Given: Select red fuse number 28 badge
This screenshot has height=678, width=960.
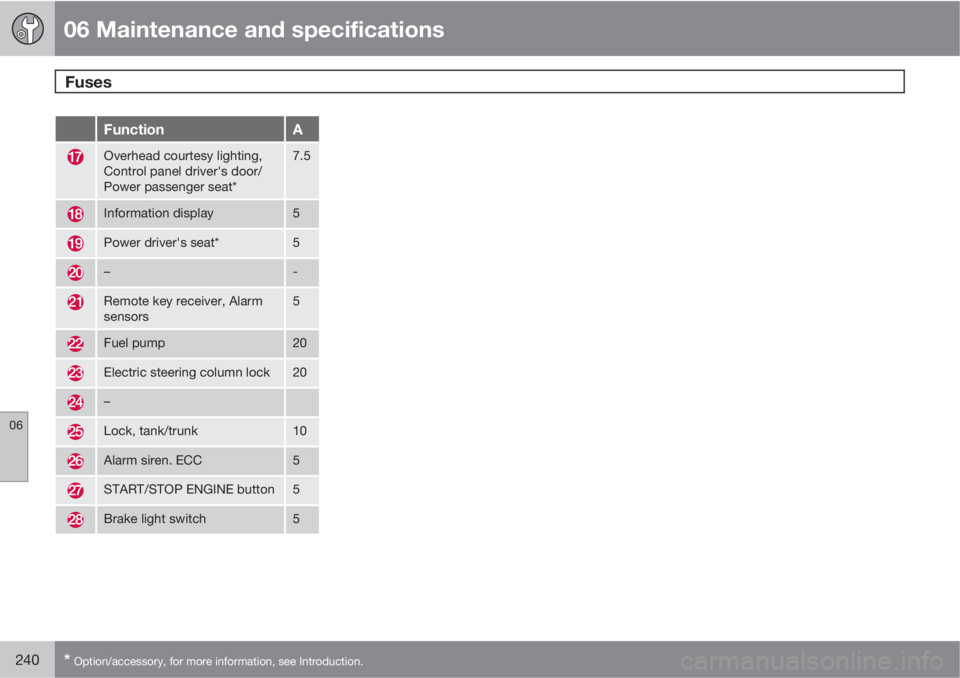Looking at the screenshot, I should (75, 519).
